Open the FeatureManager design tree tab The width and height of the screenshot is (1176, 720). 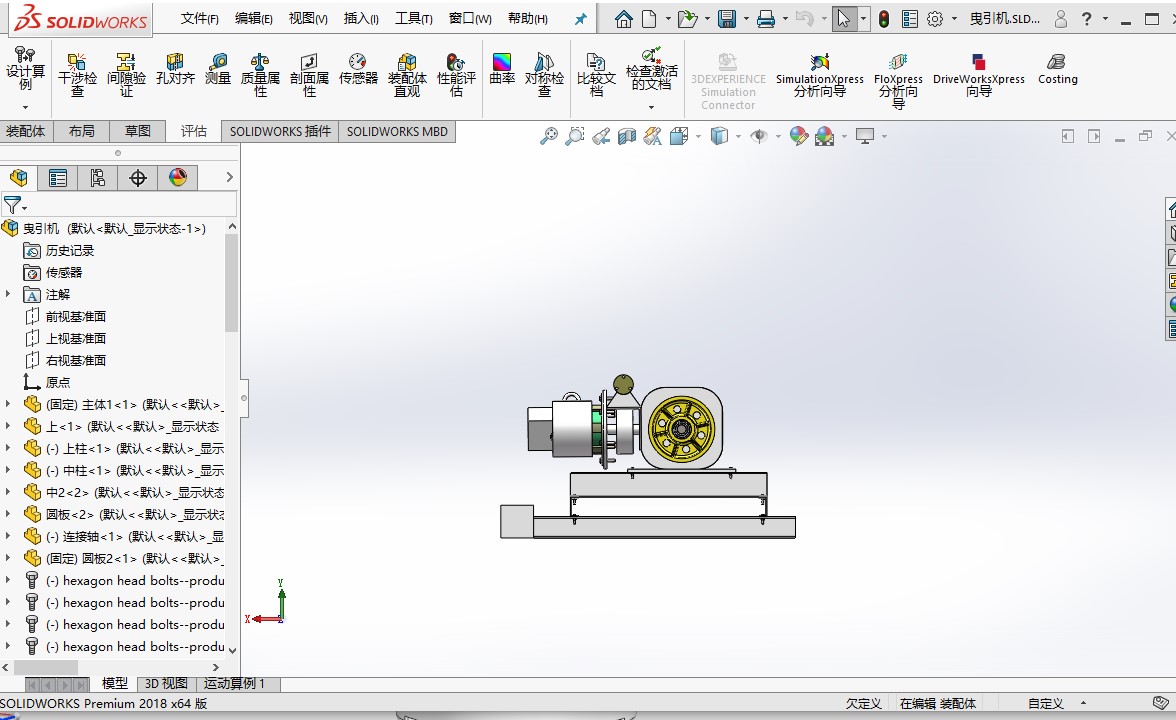pyautogui.click(x=19, y=178)
